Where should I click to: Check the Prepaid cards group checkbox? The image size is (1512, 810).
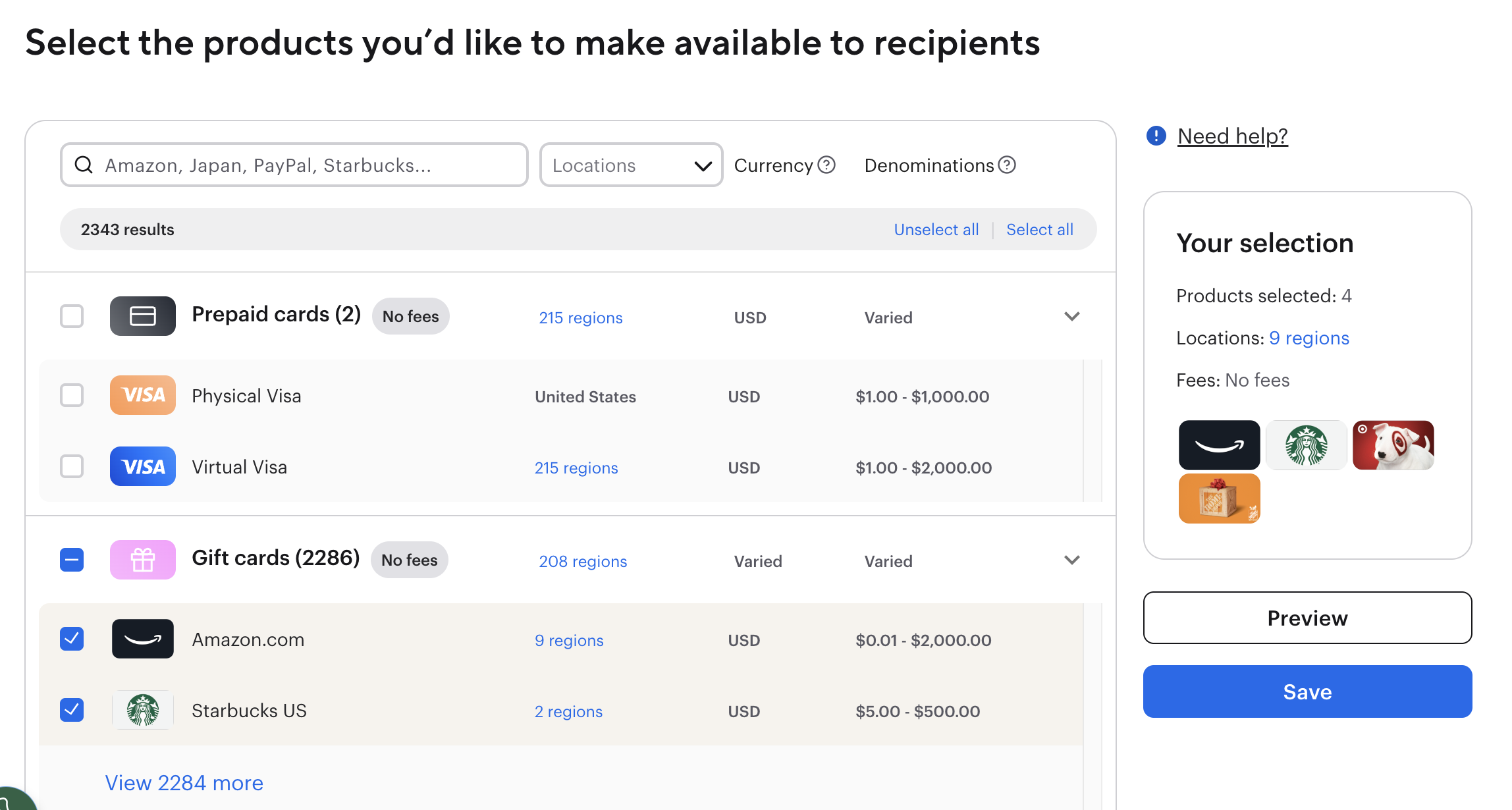(72, 316)
